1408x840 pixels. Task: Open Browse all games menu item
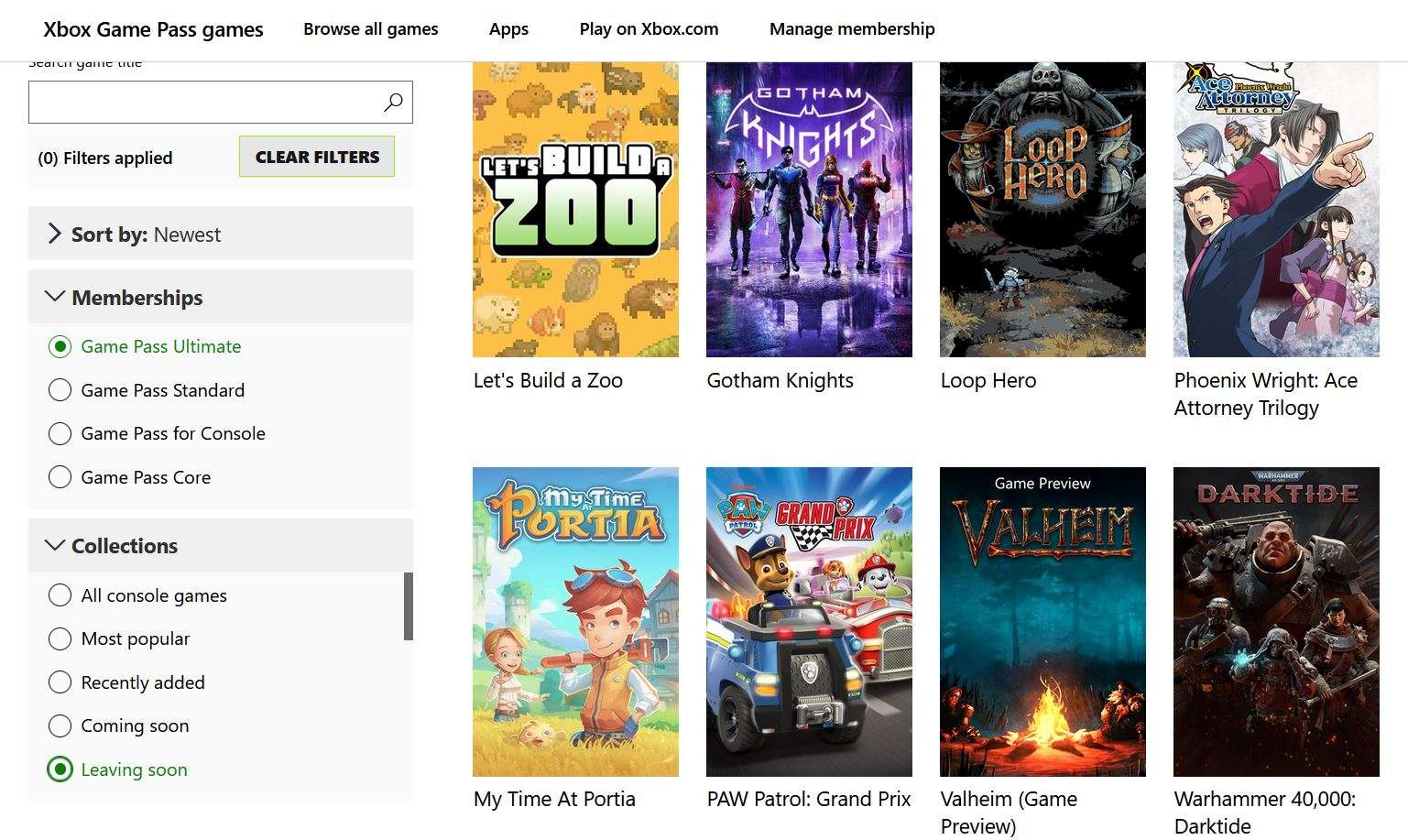(371, 28)
